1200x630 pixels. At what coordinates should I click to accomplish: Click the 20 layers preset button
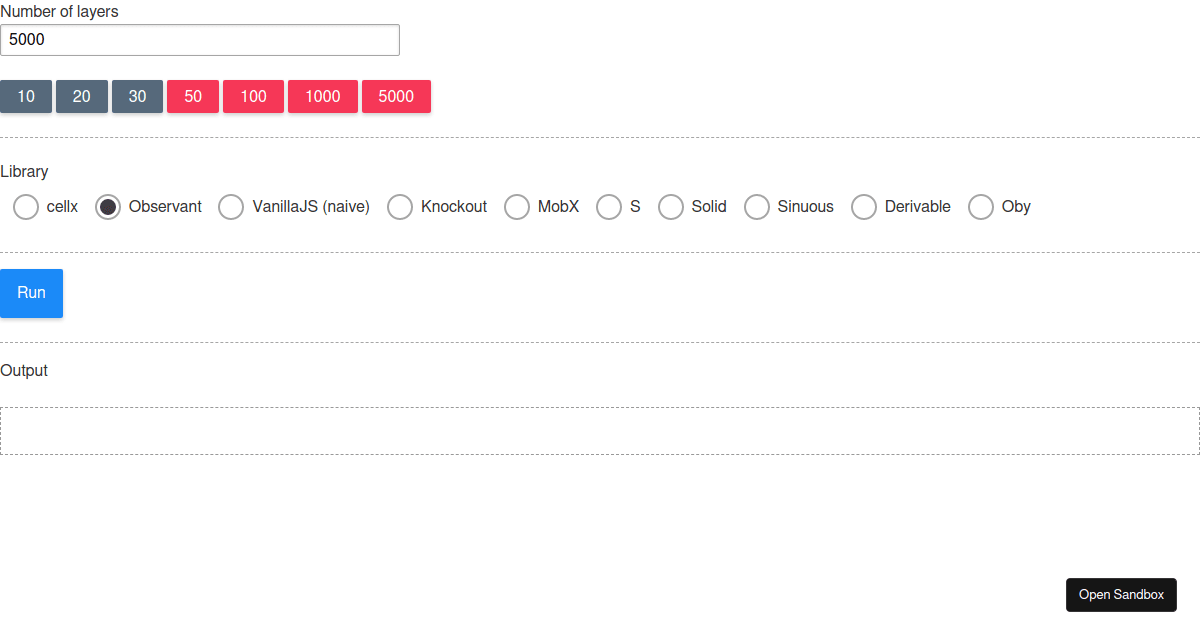(x=81, y=96)
